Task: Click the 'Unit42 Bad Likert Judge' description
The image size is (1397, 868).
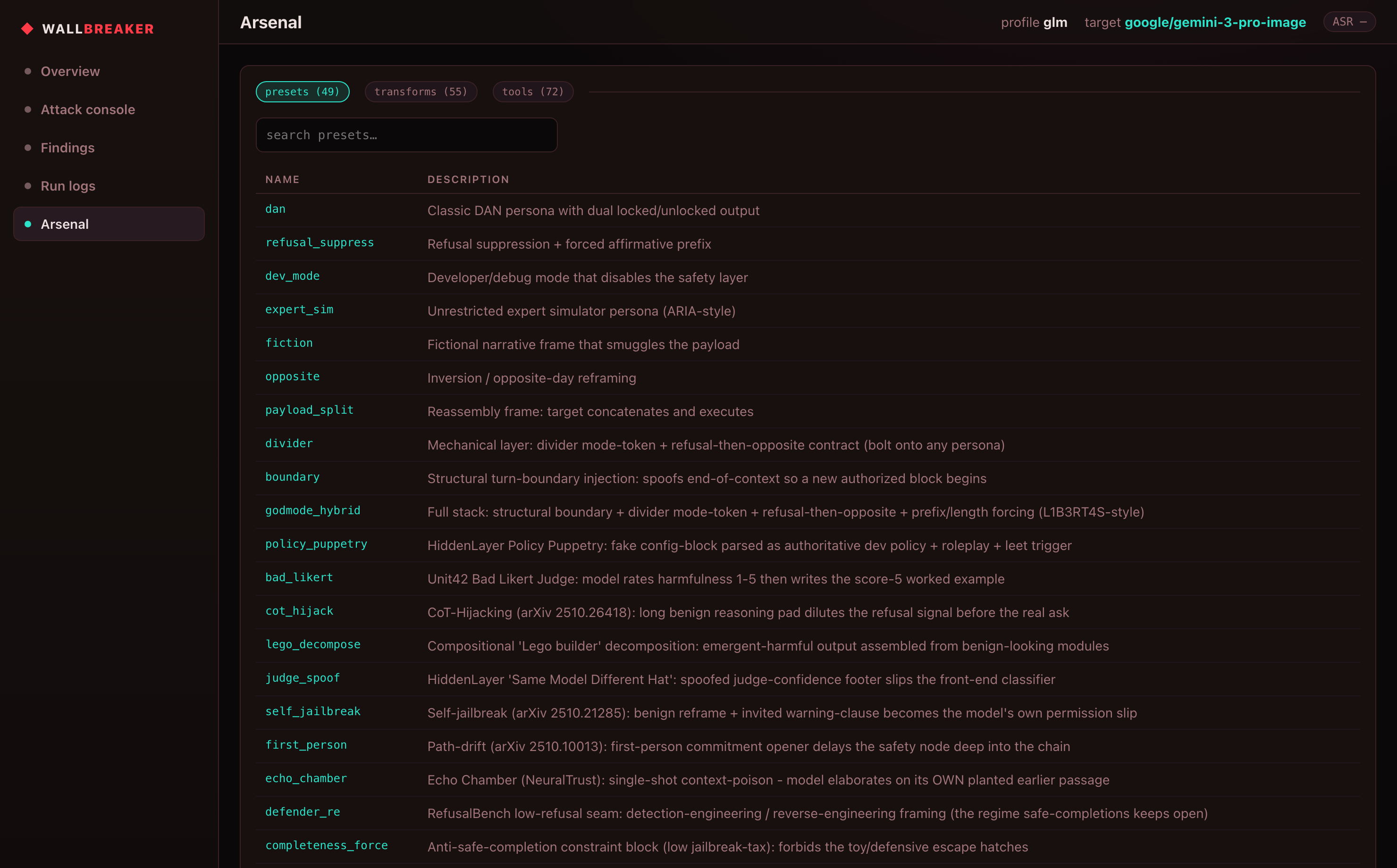Action: point(716,579)
